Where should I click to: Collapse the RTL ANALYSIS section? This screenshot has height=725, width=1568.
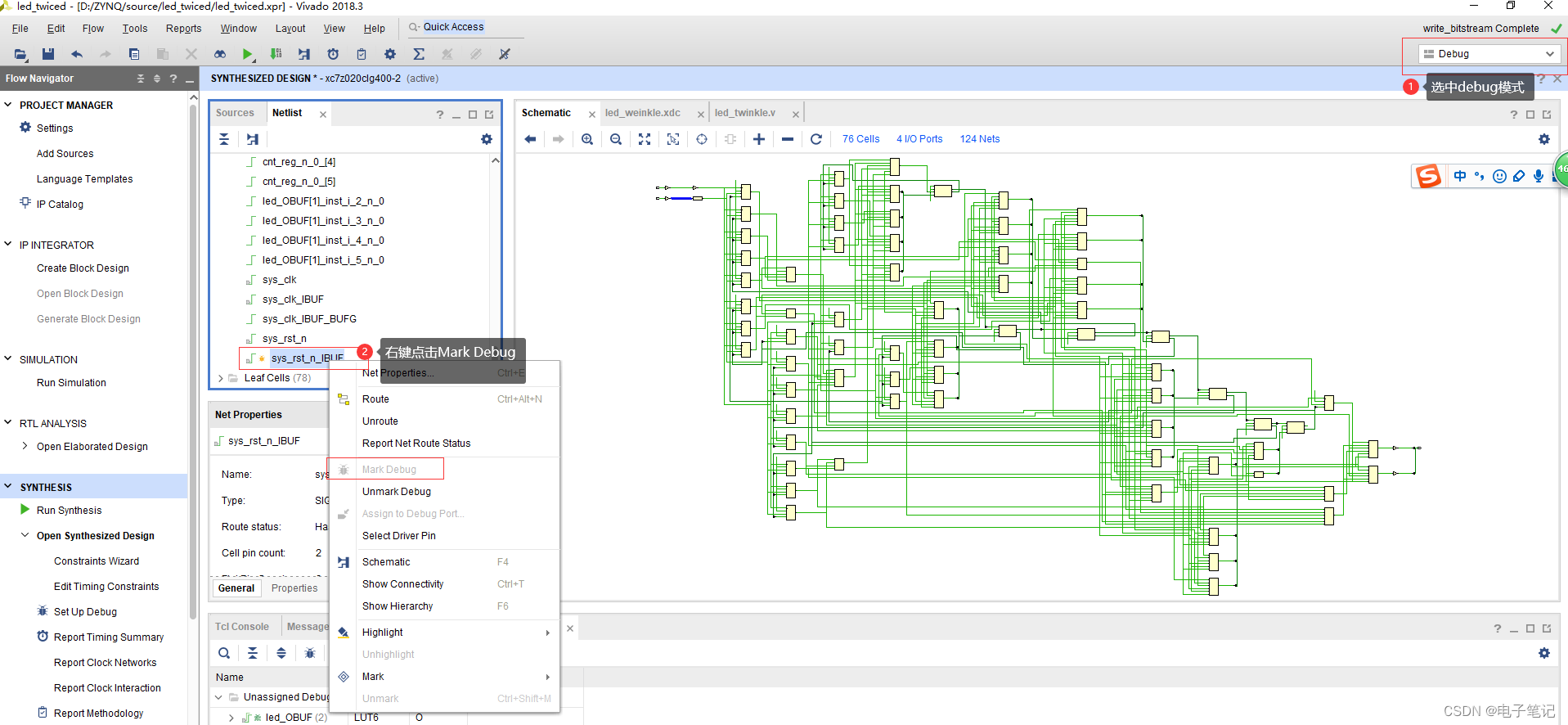[x=8, y=423]
